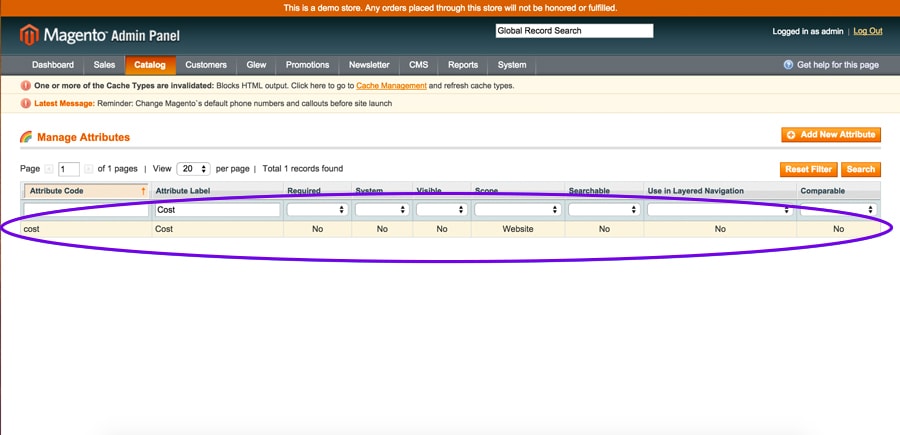The height and width of the screenshot is (435, 900).
Task: Select the cost attribute code cell
Action: (x=86, y=229)
